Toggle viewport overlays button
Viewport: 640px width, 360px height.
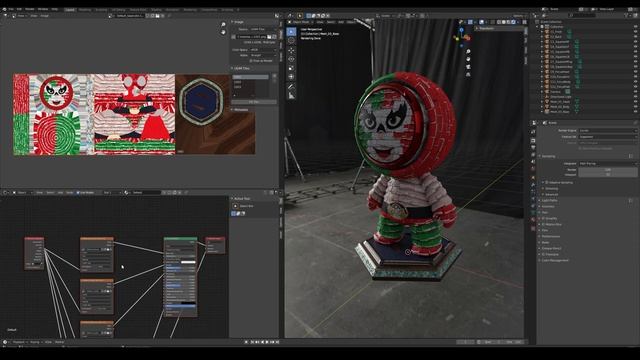(x=482, y=22)
